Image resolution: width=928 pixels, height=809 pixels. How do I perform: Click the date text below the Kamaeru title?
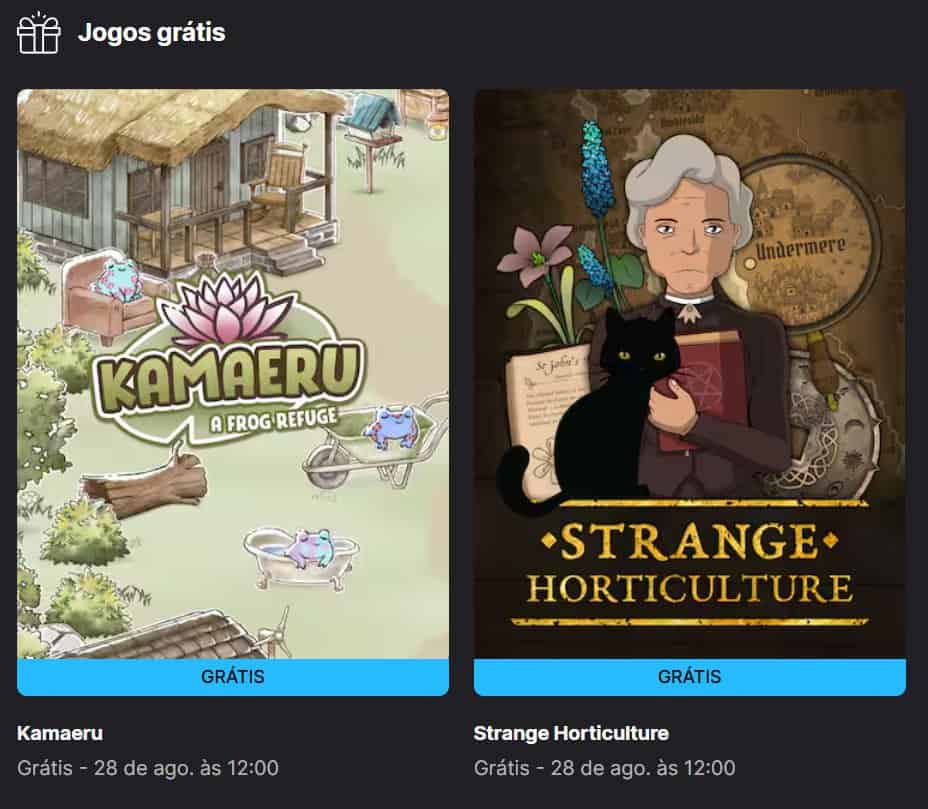[148, 768]
